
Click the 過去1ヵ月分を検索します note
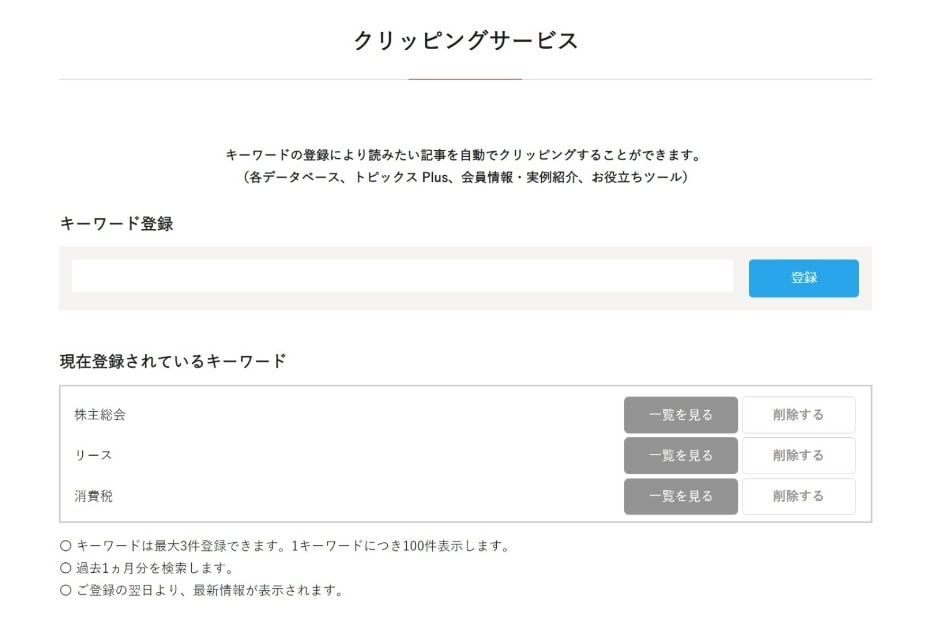point(147,568)
